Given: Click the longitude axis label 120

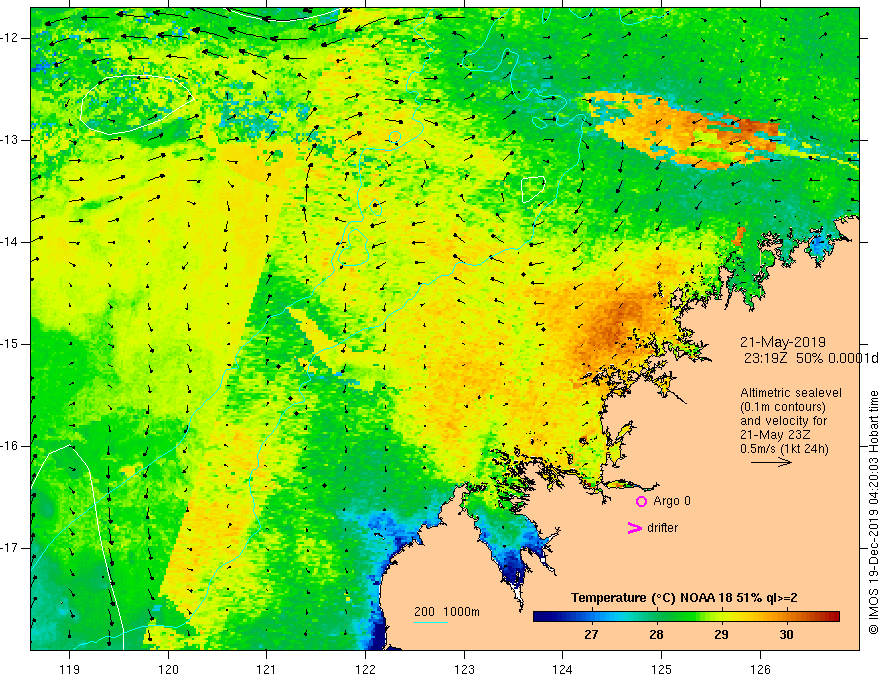Looking at the screenshot, I should pos(168,669).
